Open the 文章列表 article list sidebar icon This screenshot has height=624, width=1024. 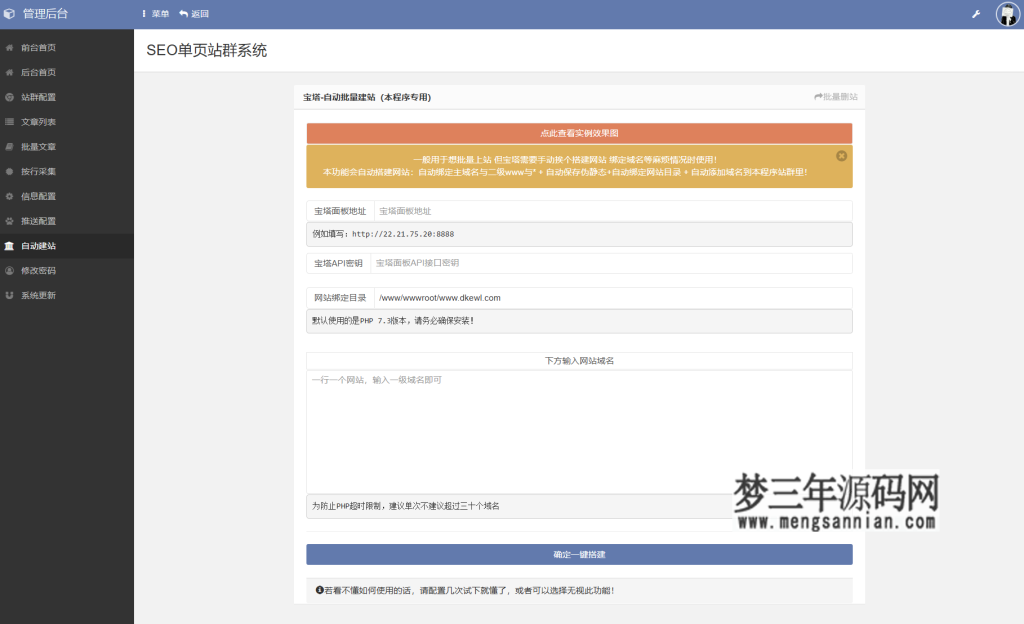[45, 121]
